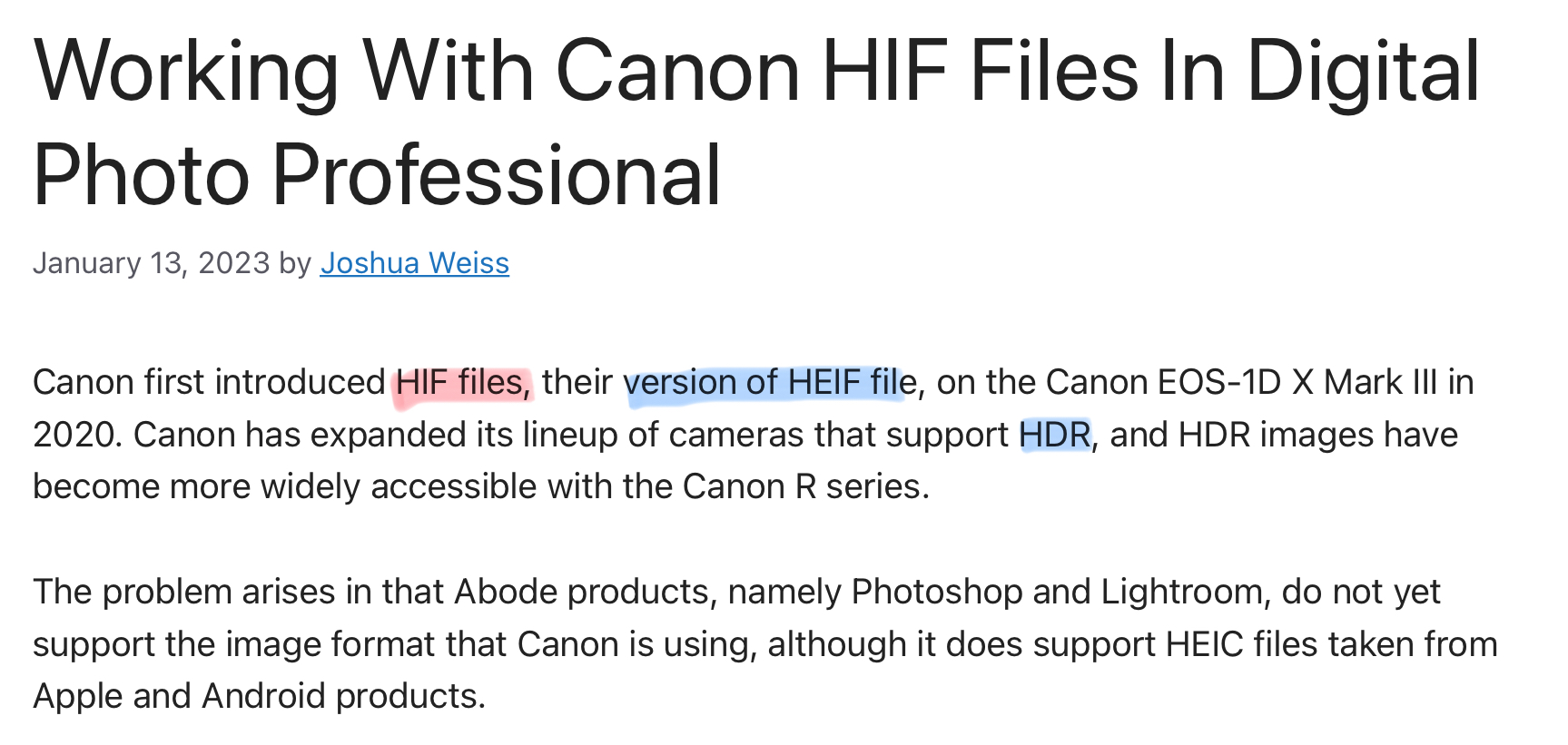The height and width of the screenshot is (745, 1568).
Task: Click "Canon EOS-1D X Mark III" text
Action: pos(1241,383)
